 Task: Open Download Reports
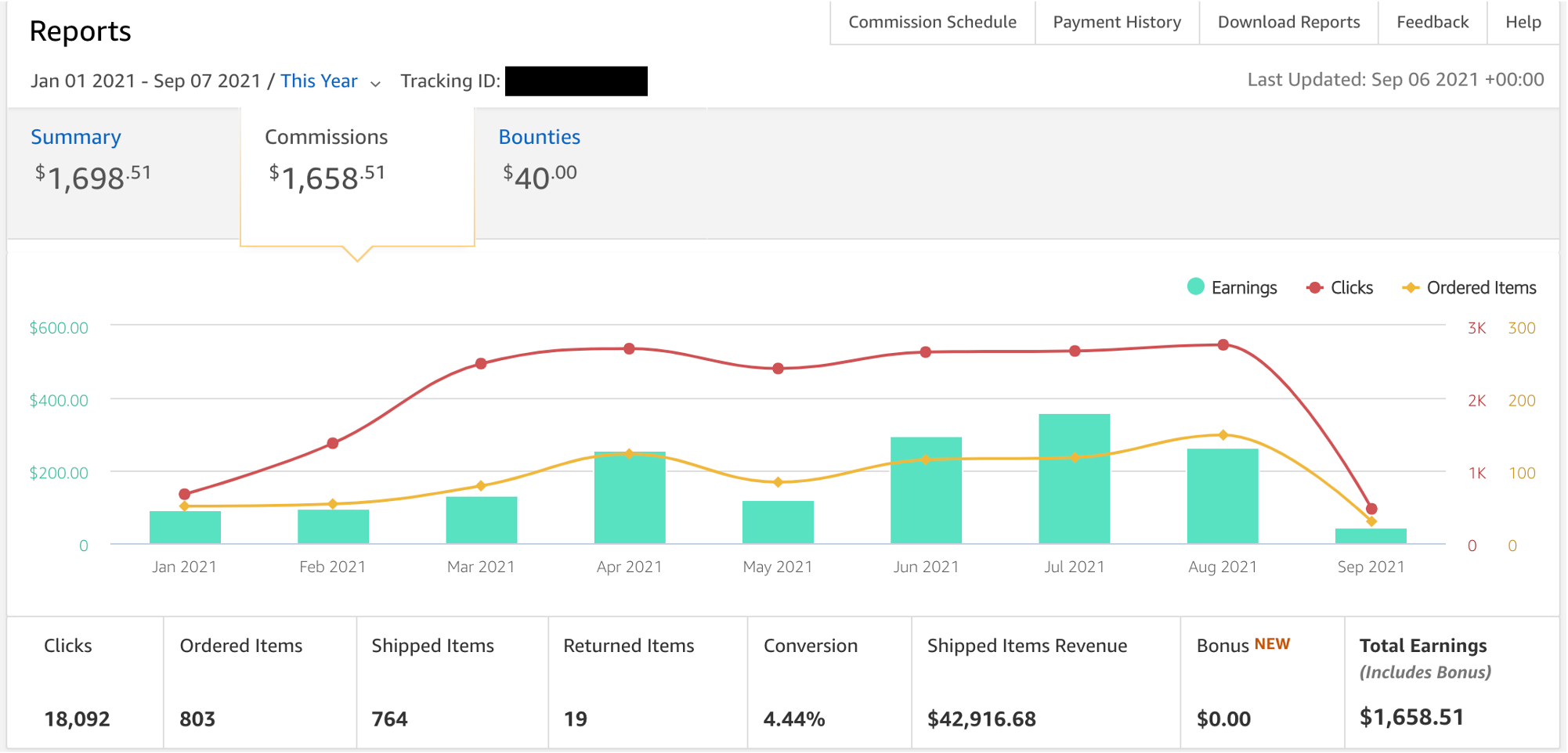pyautogui.click(x=1288, y=22)
